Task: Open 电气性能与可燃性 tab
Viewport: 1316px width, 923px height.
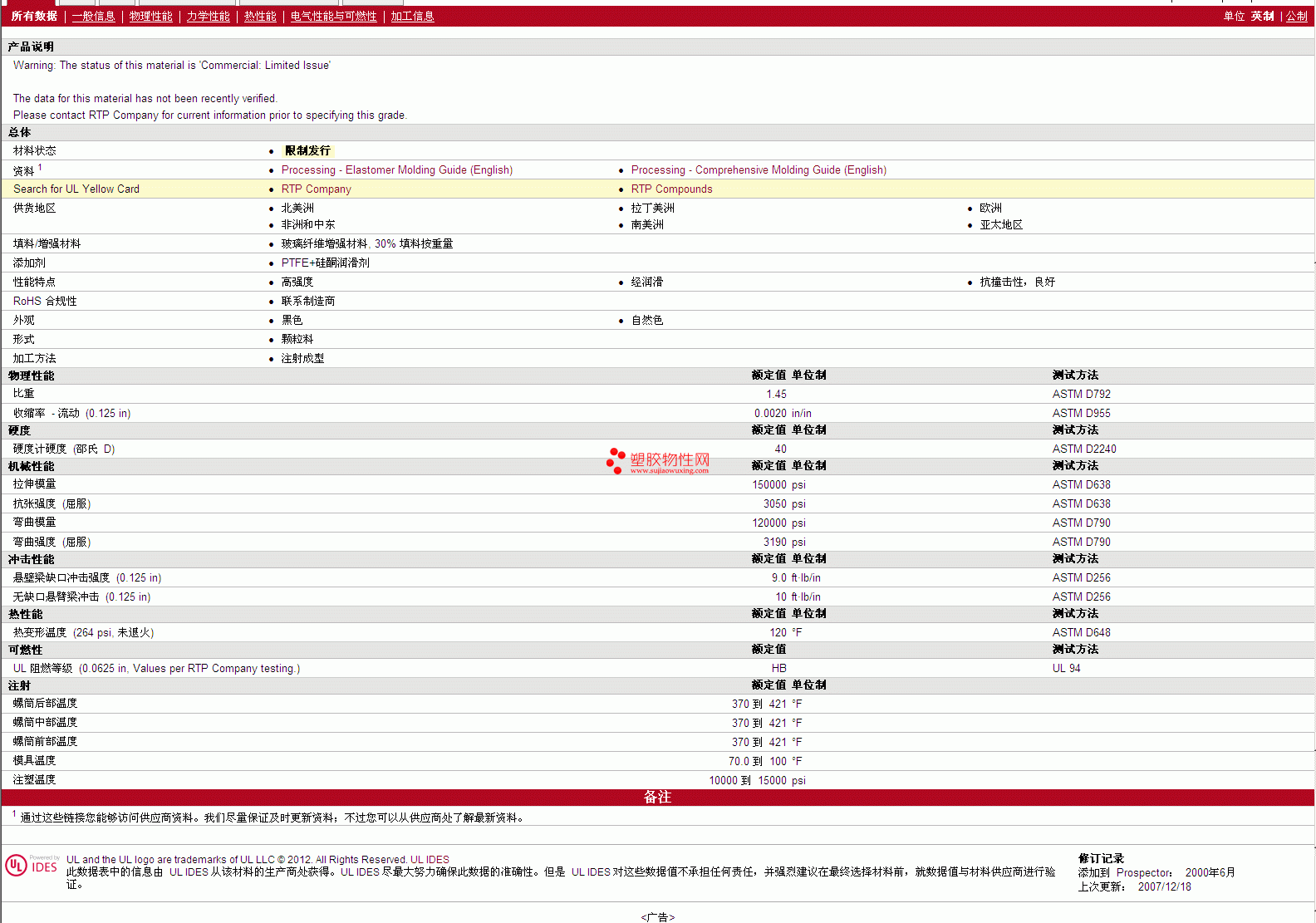Action: tap(333, 17)
